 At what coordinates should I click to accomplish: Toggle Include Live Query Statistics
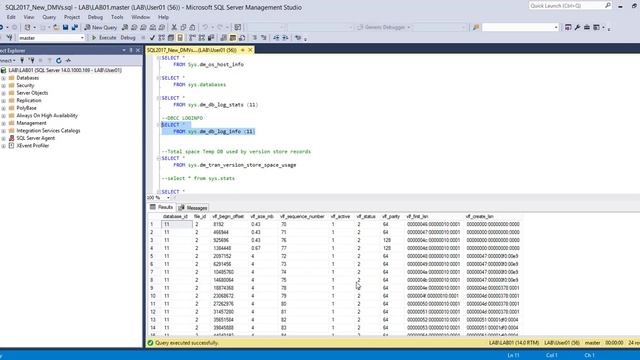202,38
